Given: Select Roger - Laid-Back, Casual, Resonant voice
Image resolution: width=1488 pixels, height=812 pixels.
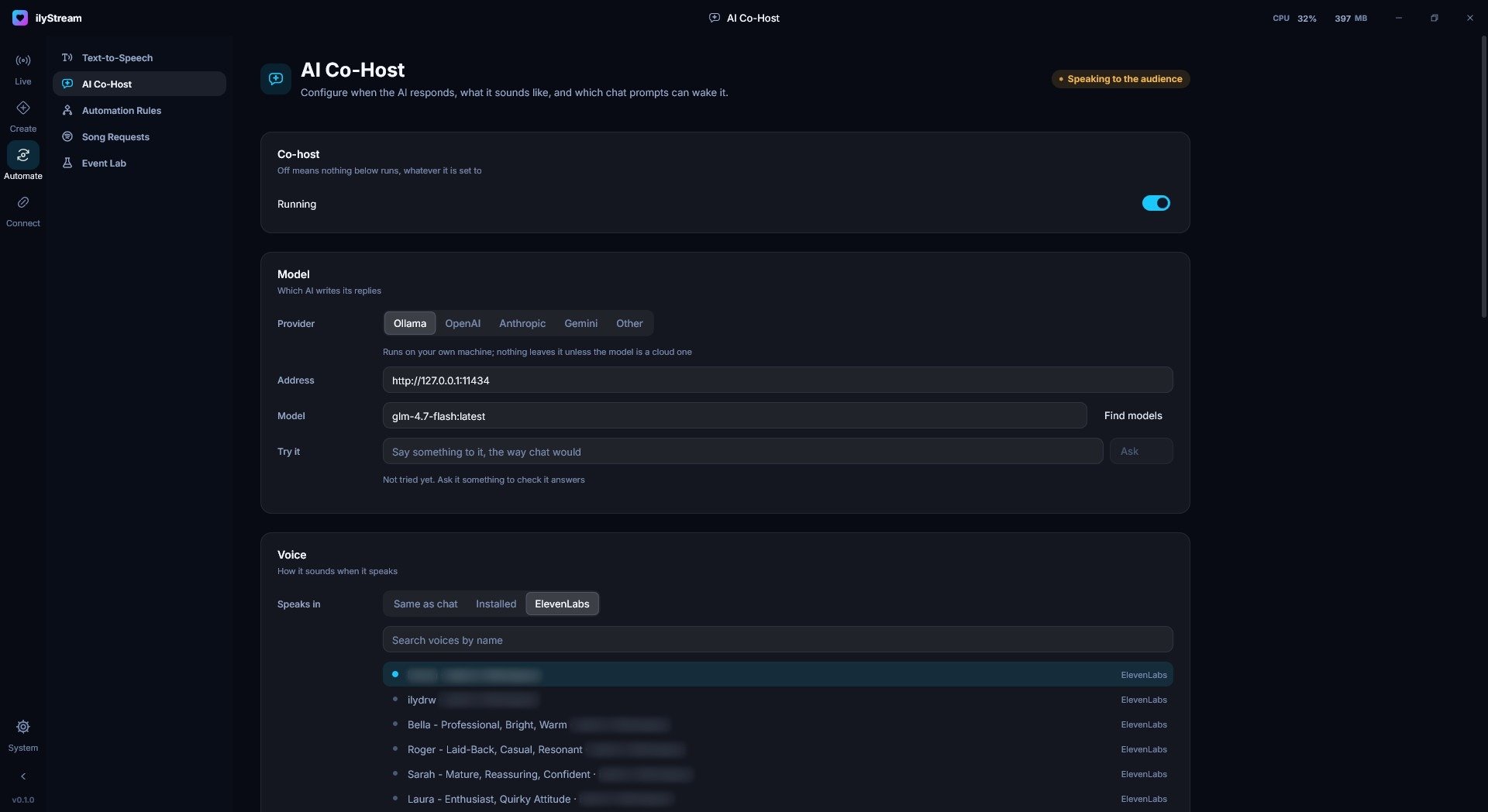Looking at the screenshot, I should (777, 749).
